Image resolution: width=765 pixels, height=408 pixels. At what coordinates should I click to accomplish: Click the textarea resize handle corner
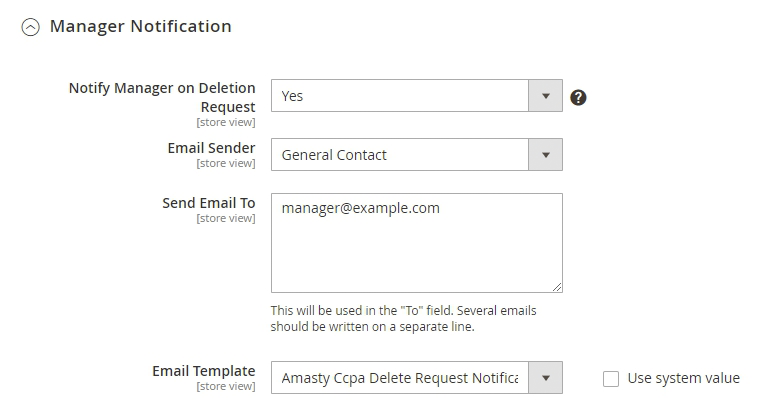click(x=556, y=287)
